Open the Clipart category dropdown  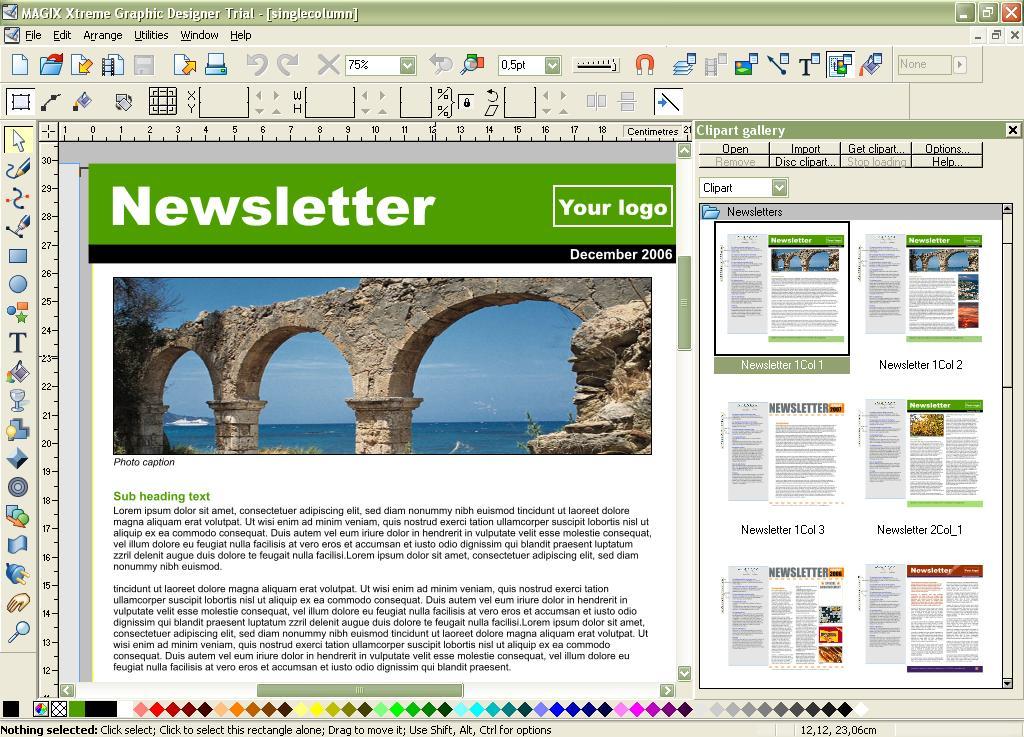coord(777,187)
